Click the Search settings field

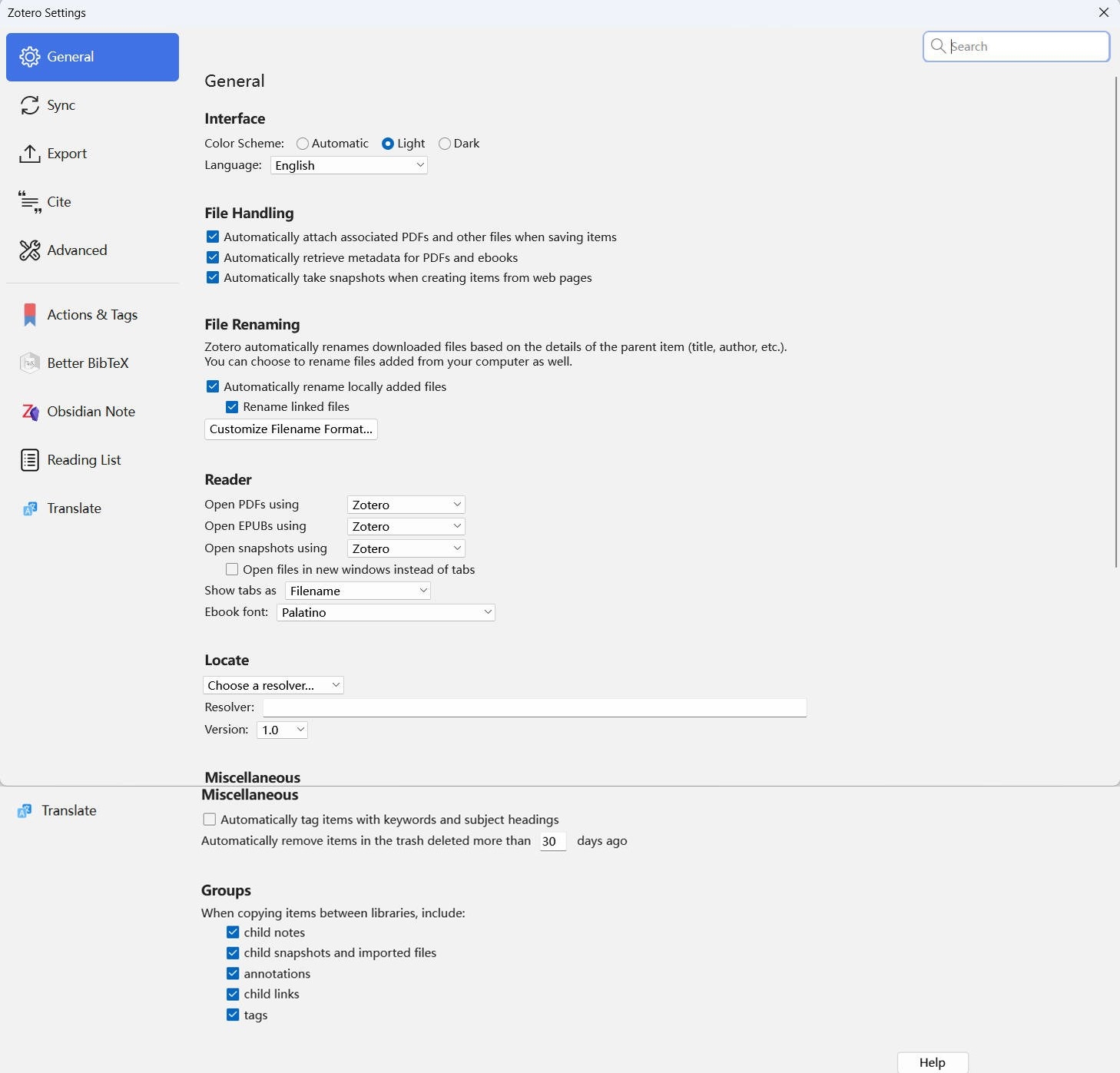click(x=1016, y=46)
